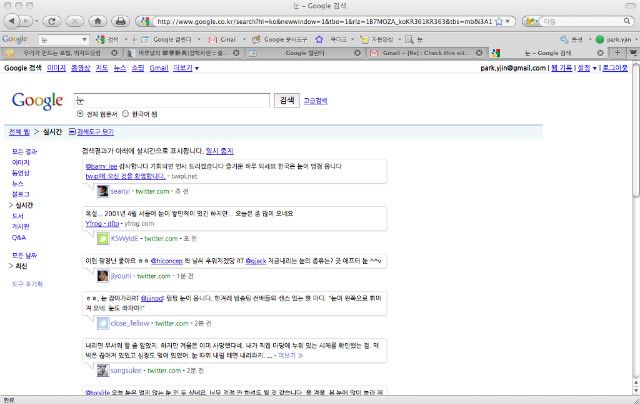640x404 pixels.
Task: Click the find-word magnifier icon in Google toolbar
Action: (x=409, y=40)
